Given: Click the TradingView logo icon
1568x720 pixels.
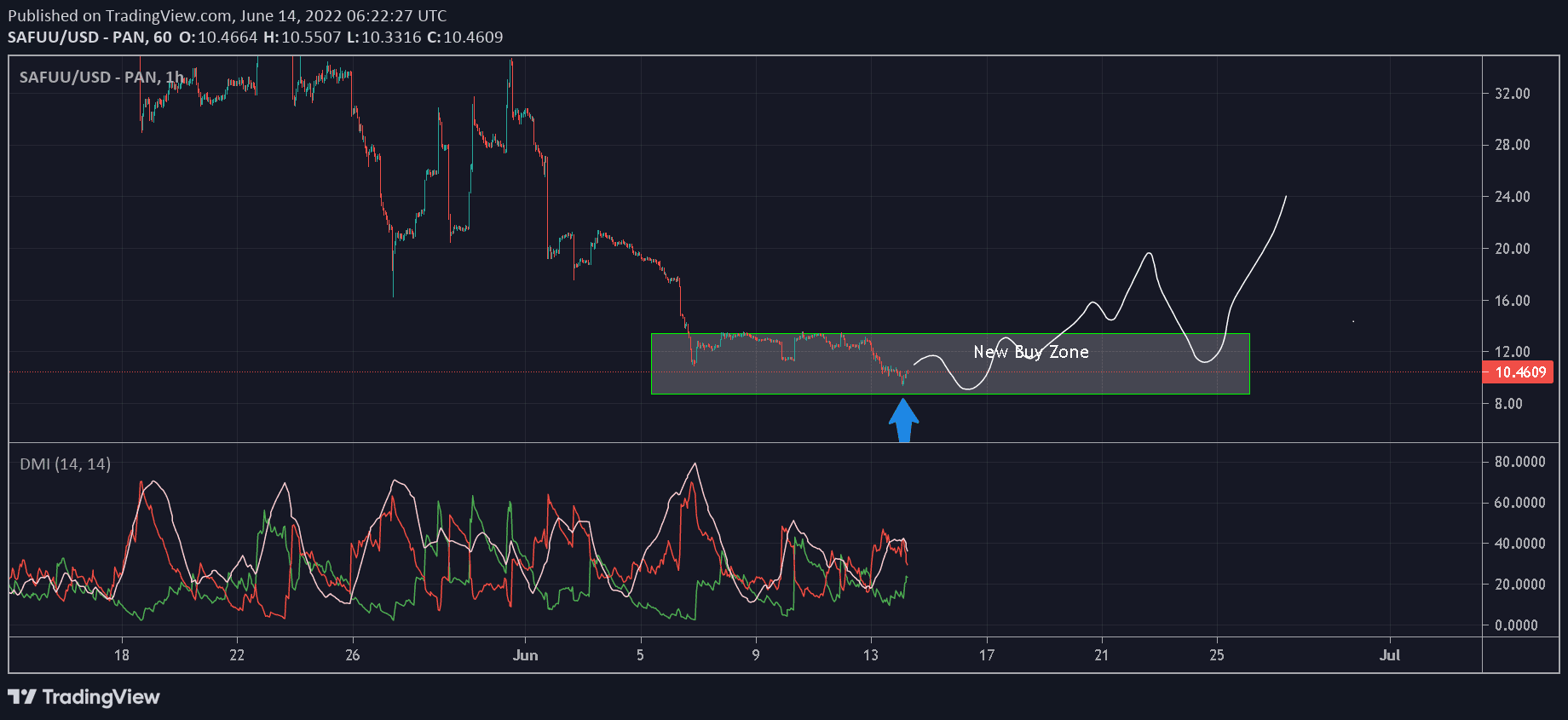Looking at the screenshot, I should [x=22, y=697].
